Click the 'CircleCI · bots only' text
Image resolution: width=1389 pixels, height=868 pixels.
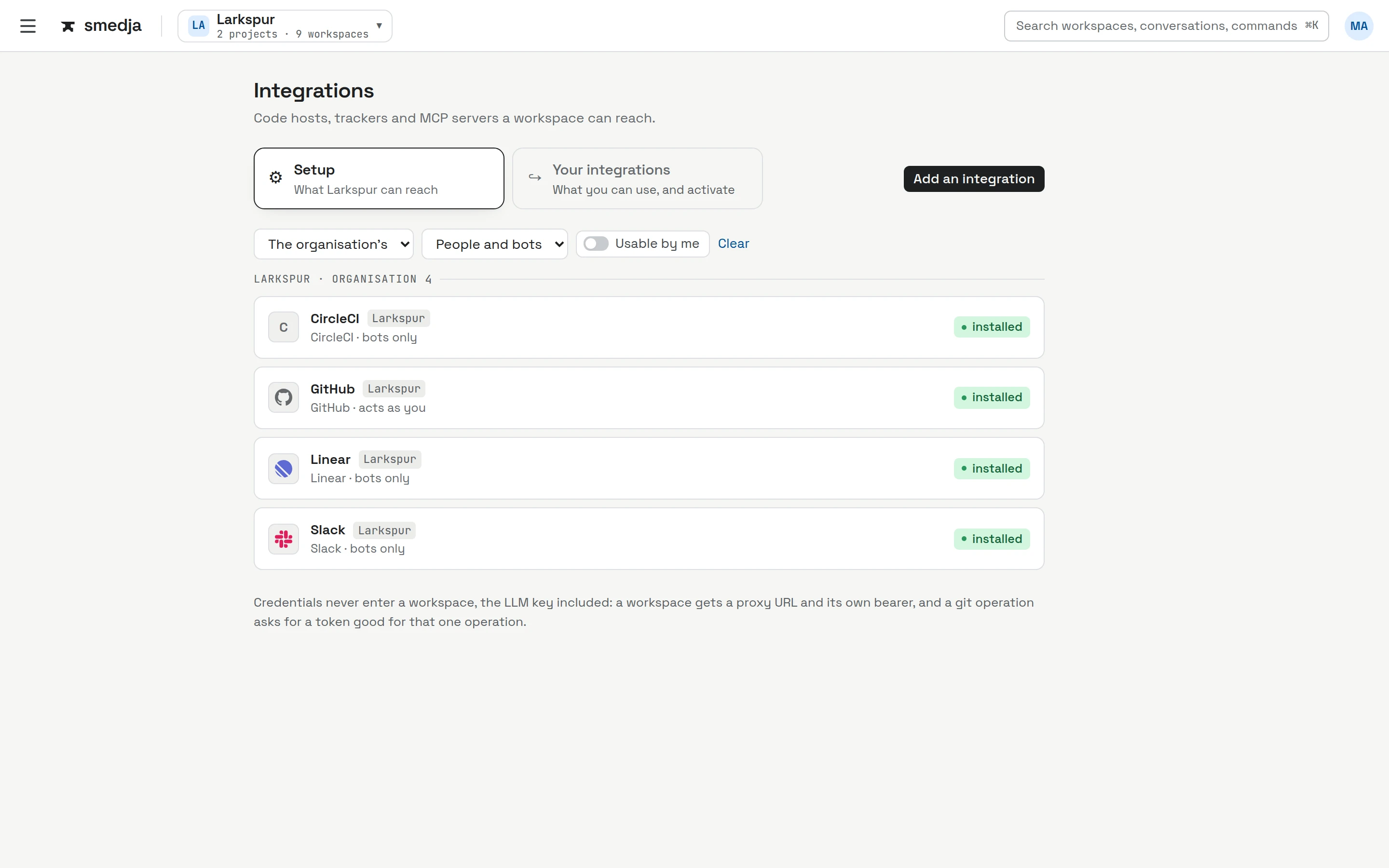pos(364,338)
